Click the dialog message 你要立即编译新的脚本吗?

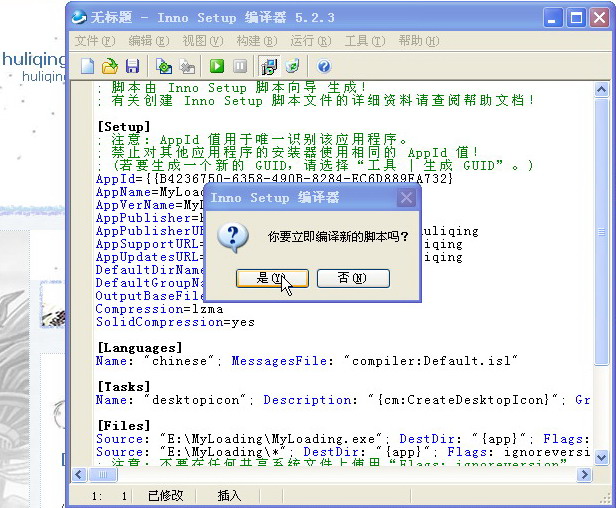[338, 237]
